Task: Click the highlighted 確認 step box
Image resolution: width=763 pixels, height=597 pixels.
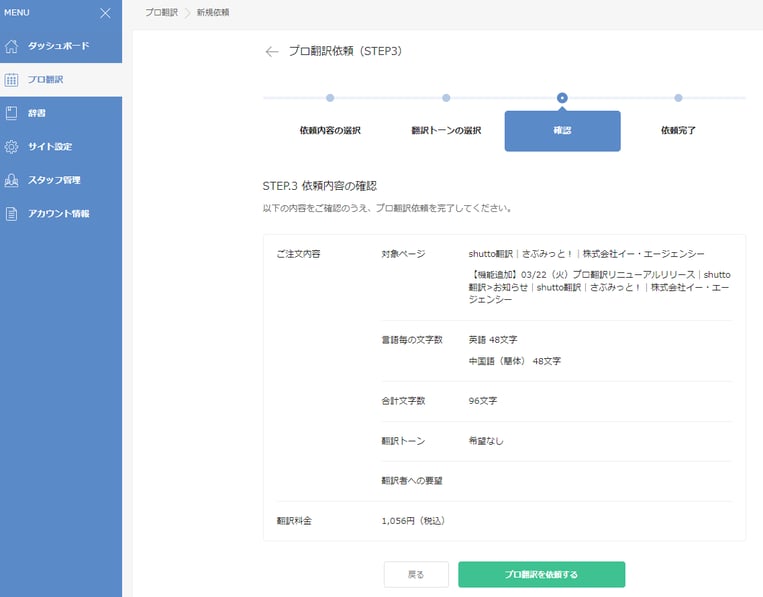Action: [x=563, y=131]
